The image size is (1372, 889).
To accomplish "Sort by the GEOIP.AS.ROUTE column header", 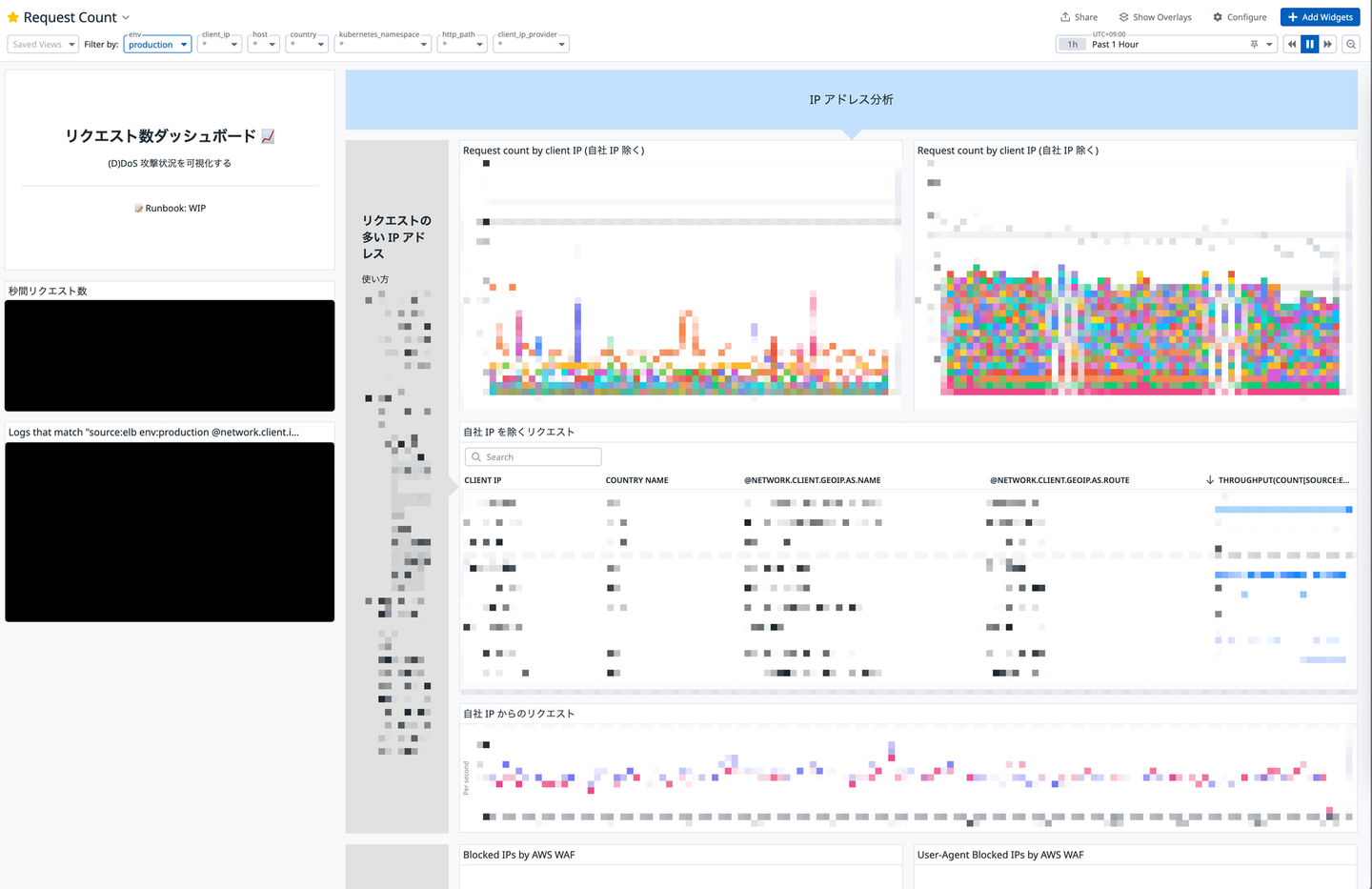I will 1059,480.
